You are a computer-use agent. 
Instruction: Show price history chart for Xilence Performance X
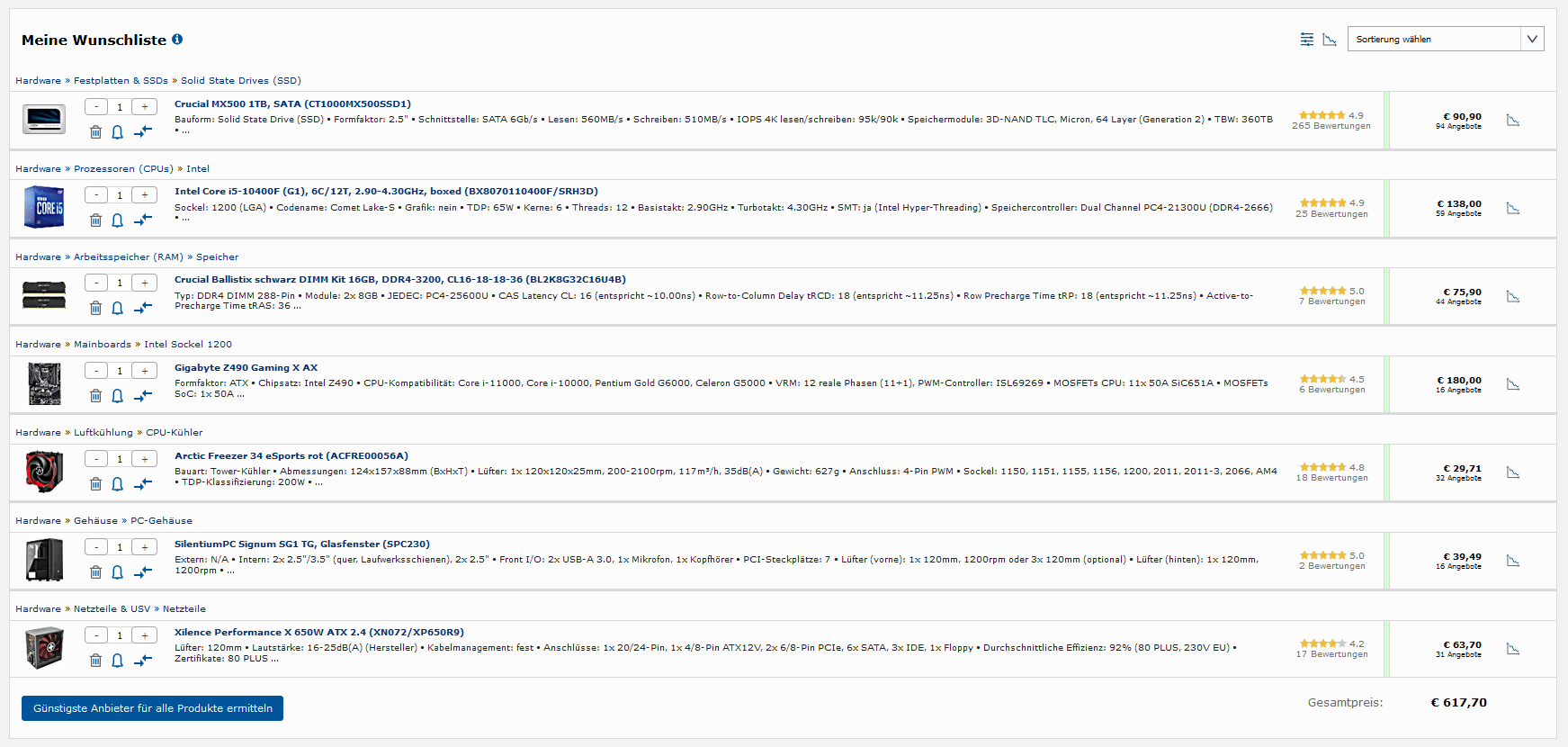tap(1513, 649)
